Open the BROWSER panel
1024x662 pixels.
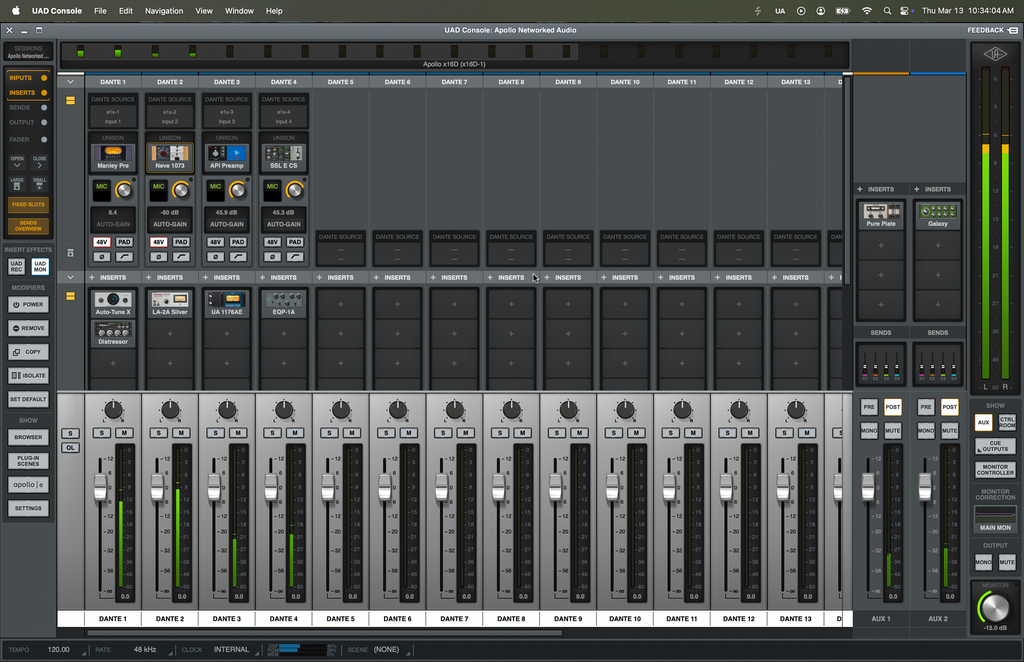28,437
